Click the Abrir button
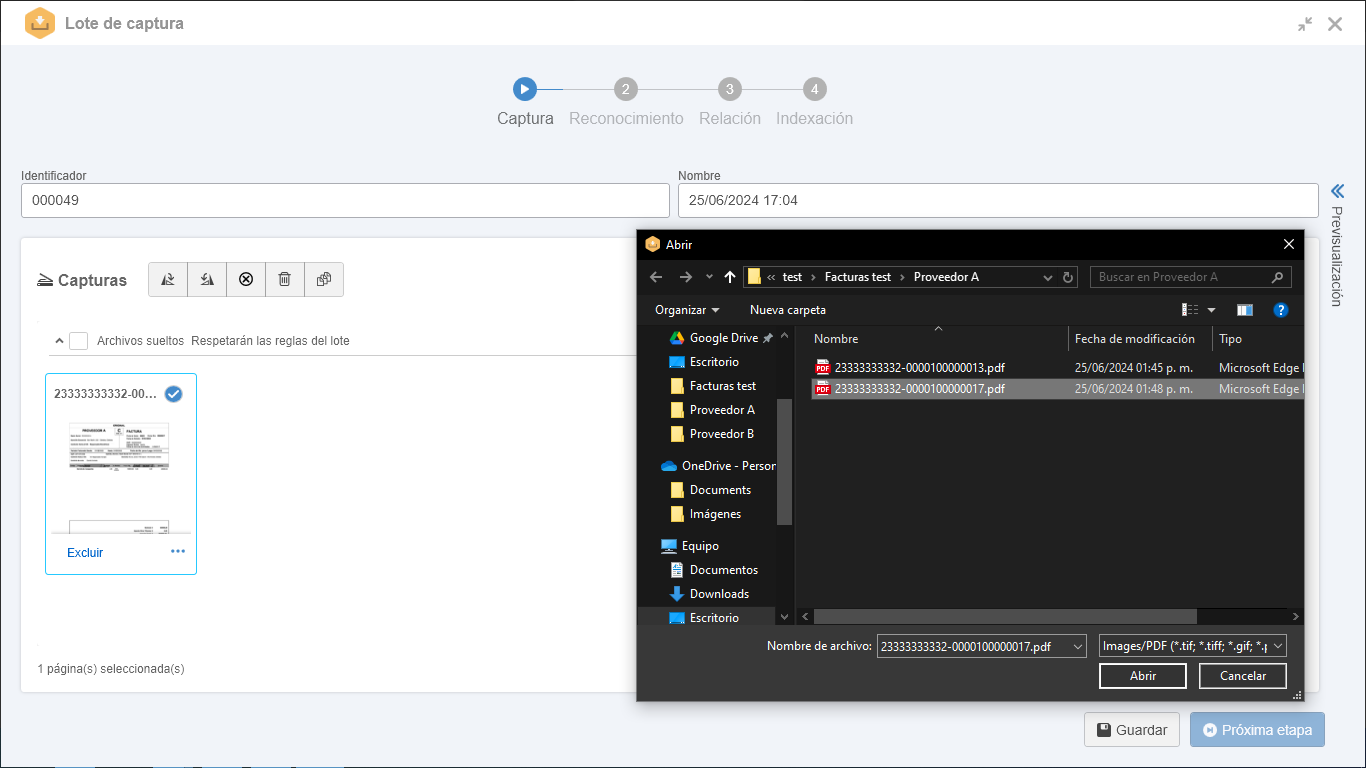This screenshot has width=1366, height=768. tap(1142, 676)
